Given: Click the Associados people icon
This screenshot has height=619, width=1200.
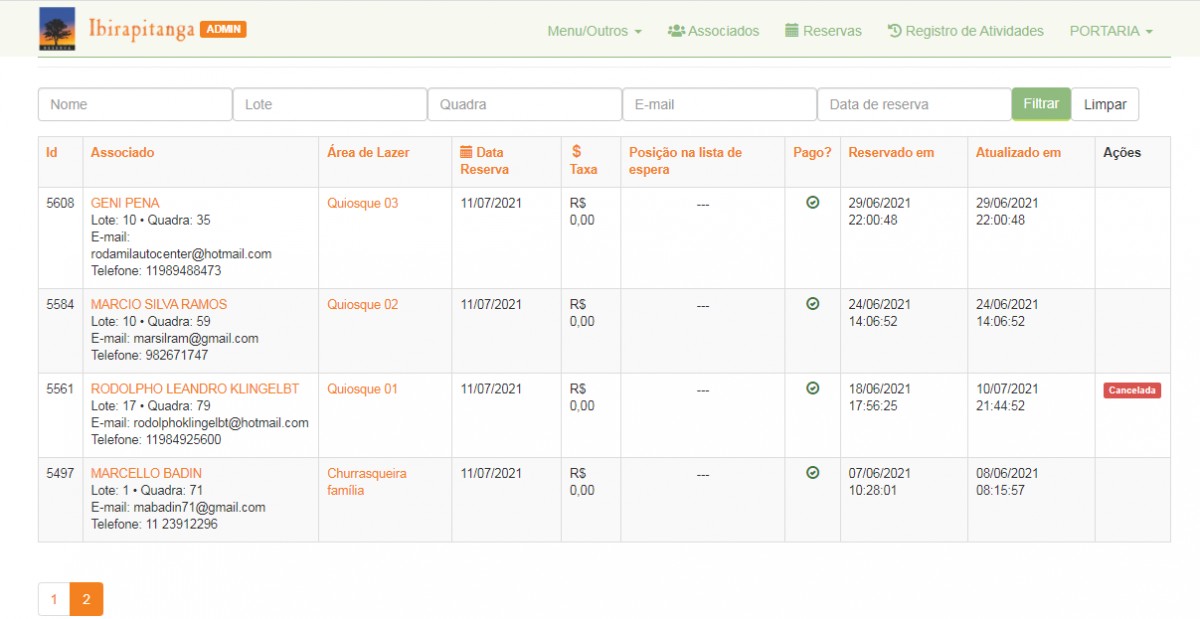Looking at the screenshot, I should coord(676,31).
